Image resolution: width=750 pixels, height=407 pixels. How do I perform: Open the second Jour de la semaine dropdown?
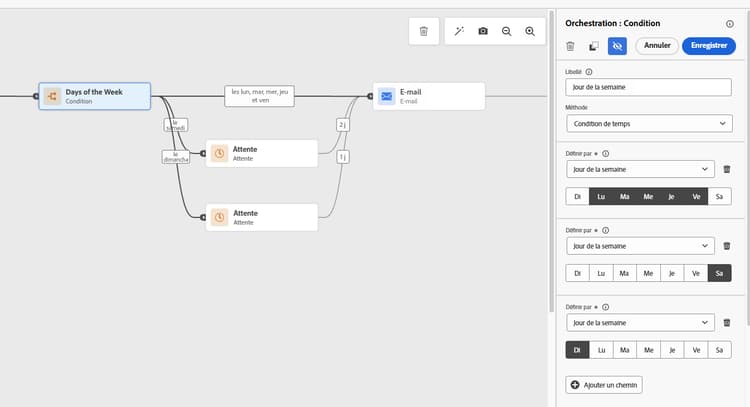[640, 246]
